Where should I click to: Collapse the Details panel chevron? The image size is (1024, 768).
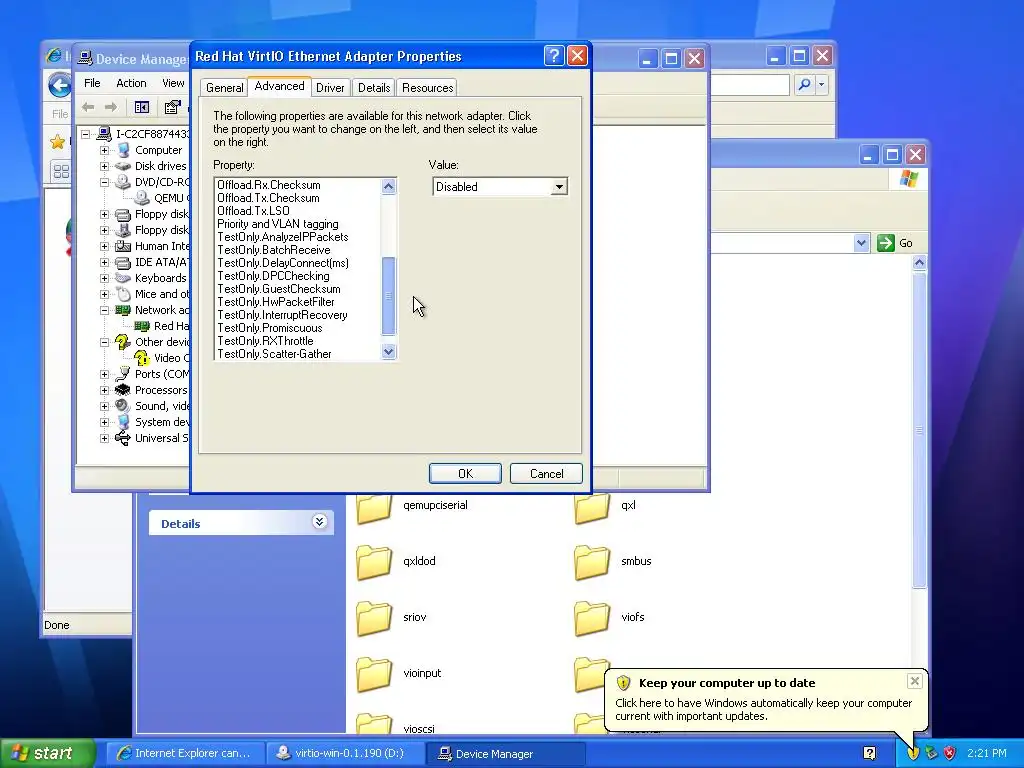tap(319, 522)
